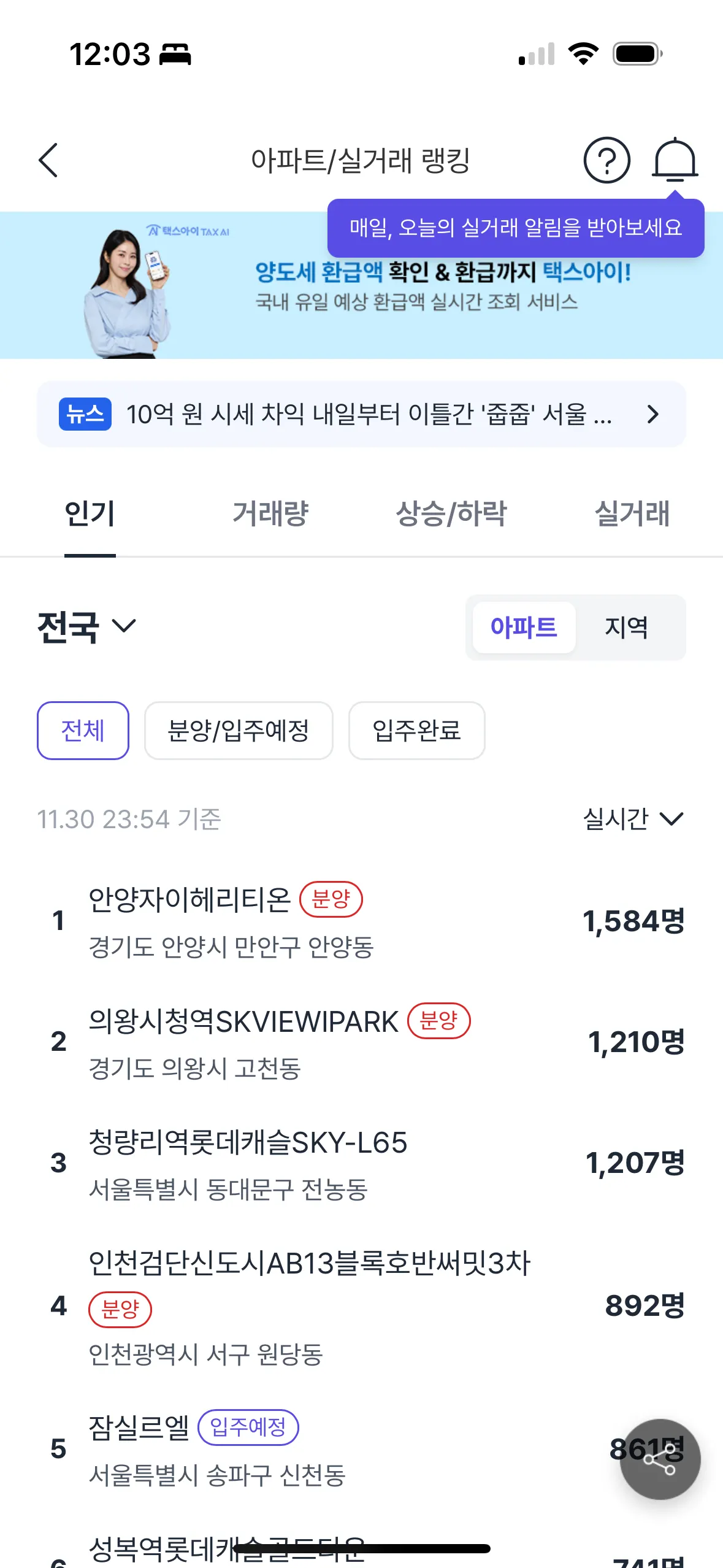Select the 분양/입주예정 filter chip

coord(239,731)
